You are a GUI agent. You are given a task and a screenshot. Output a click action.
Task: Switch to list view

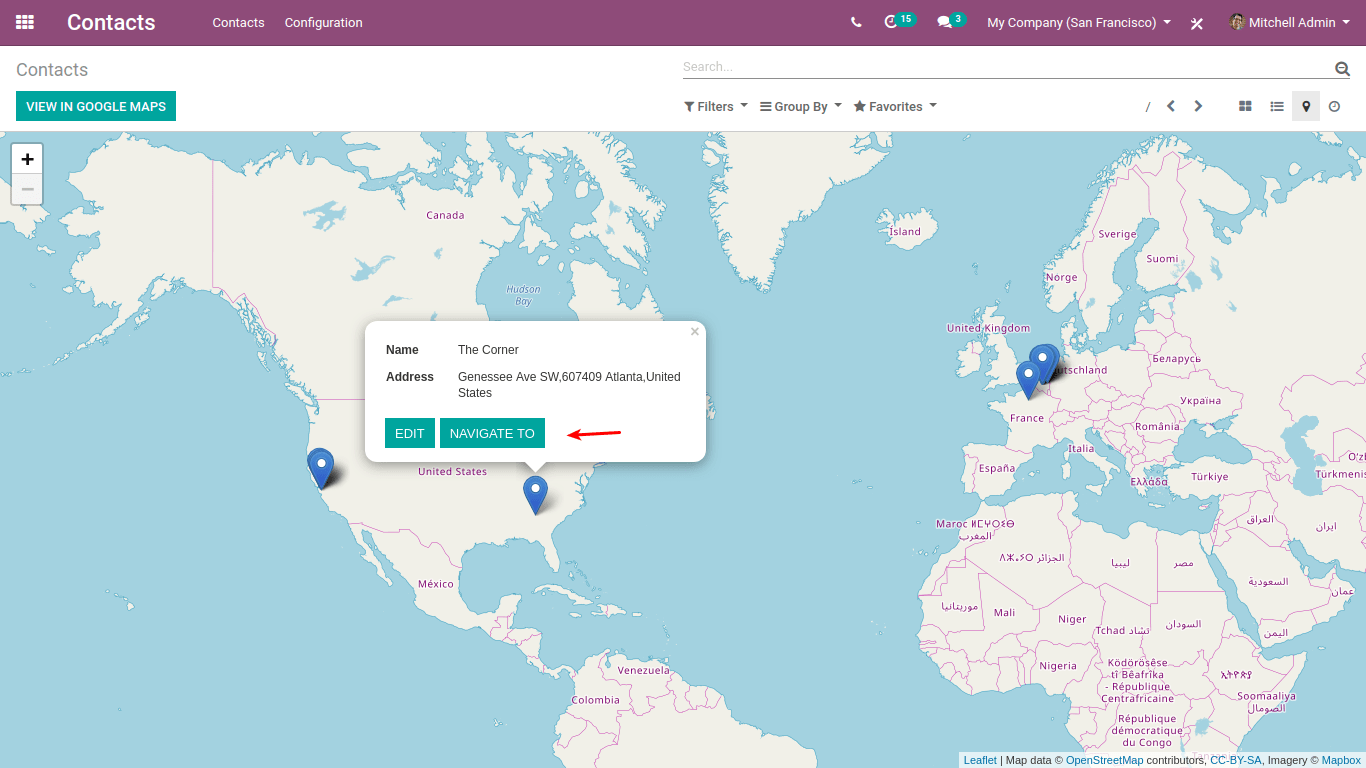coord(1277,106)
